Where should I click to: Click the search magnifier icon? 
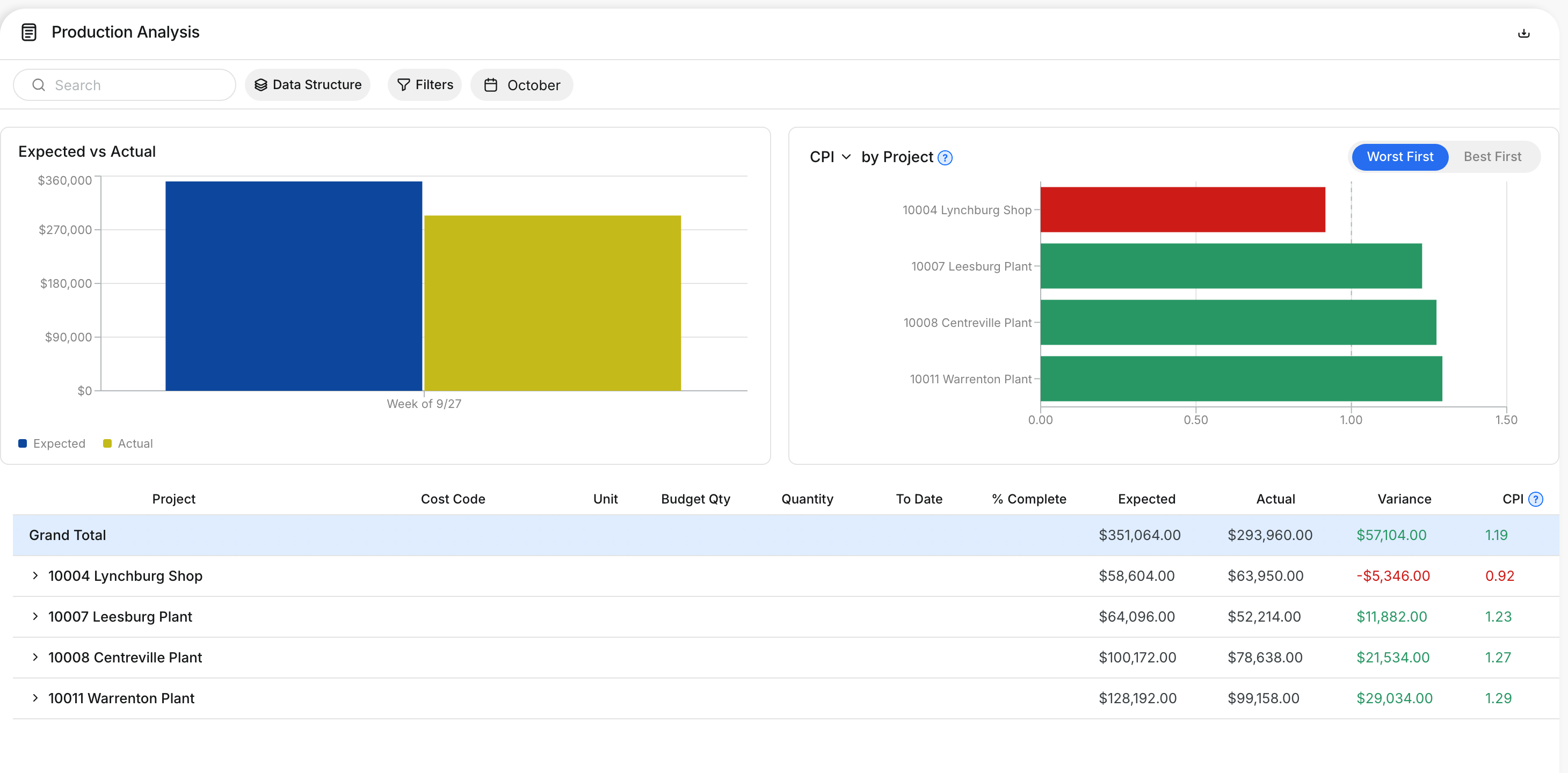point(38,85)
